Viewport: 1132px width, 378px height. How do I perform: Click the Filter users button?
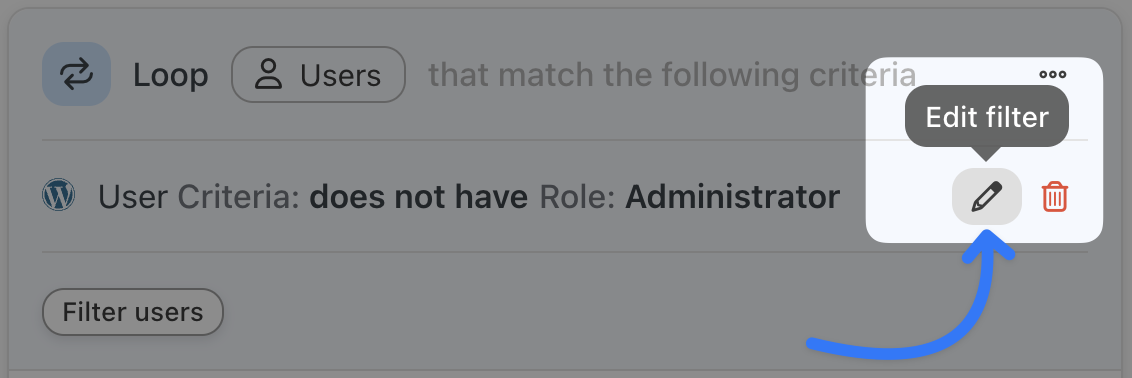pos(133,312)
